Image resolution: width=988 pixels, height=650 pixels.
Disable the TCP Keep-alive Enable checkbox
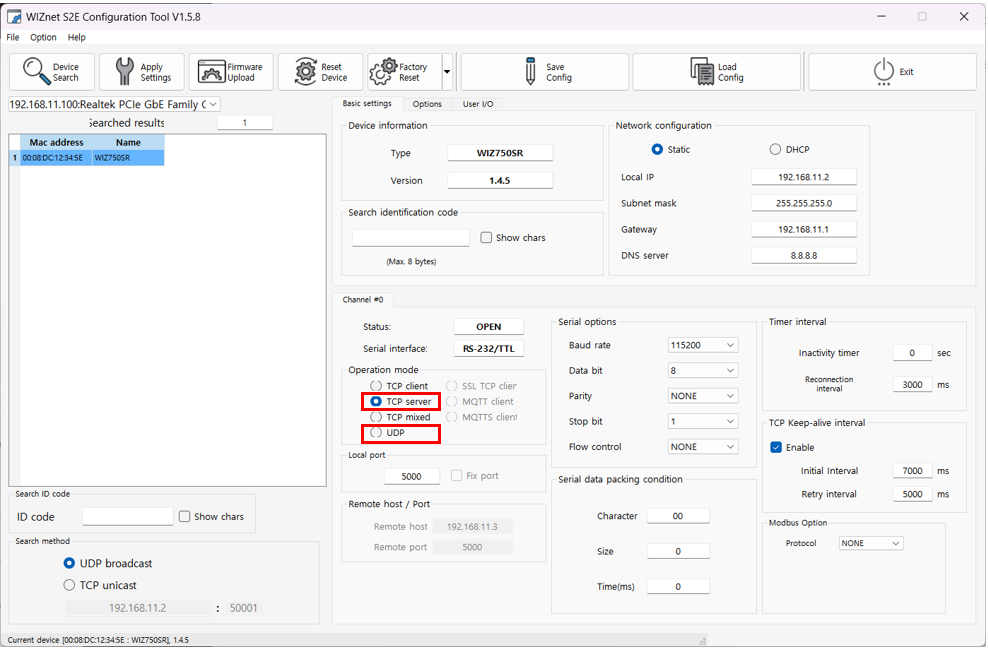[x=776, y=447]
